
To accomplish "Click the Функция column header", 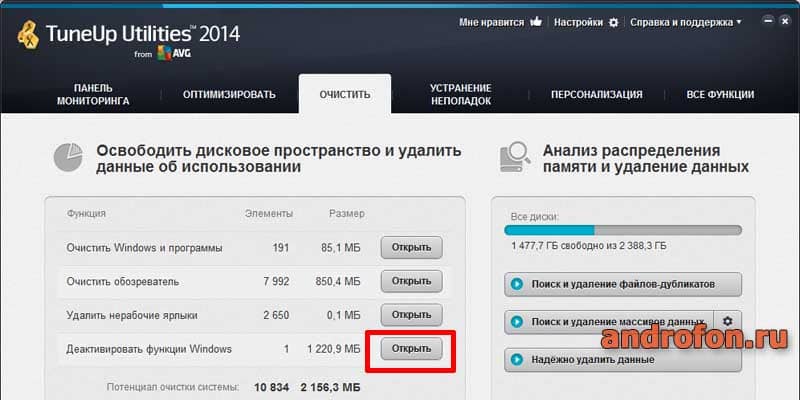I will point(86,214).
